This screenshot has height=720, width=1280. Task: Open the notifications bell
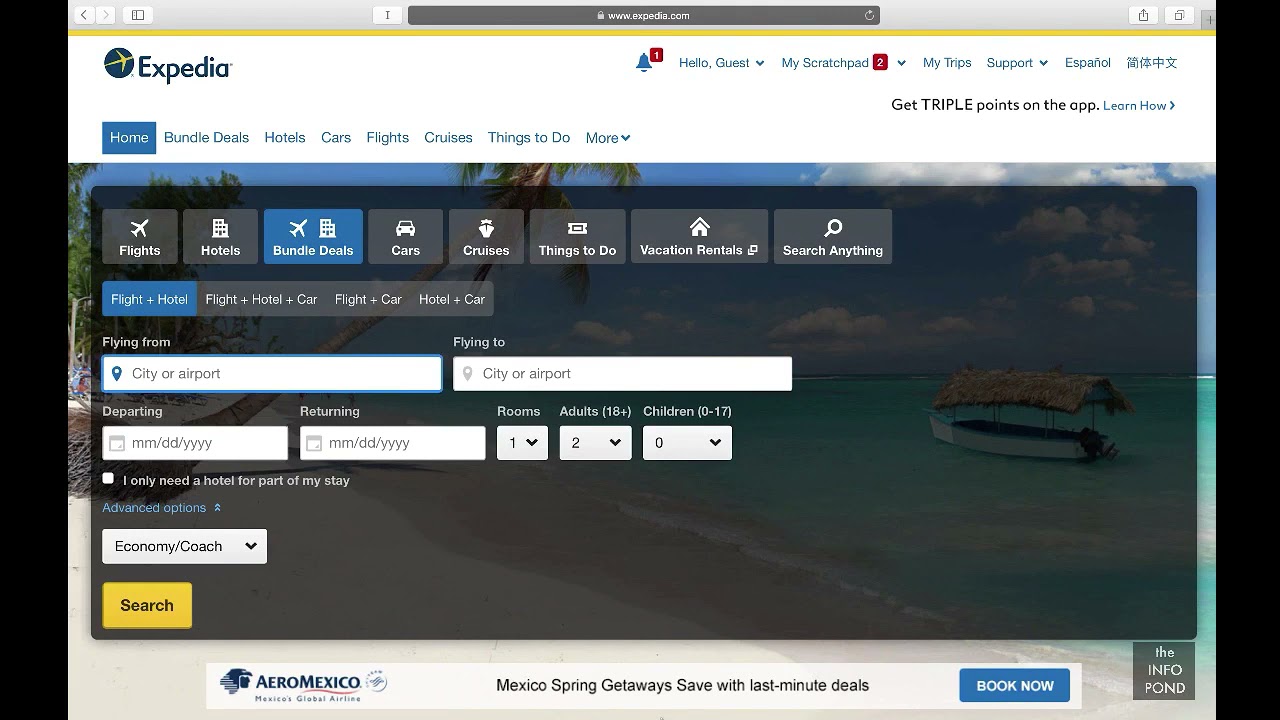[644, 62]
